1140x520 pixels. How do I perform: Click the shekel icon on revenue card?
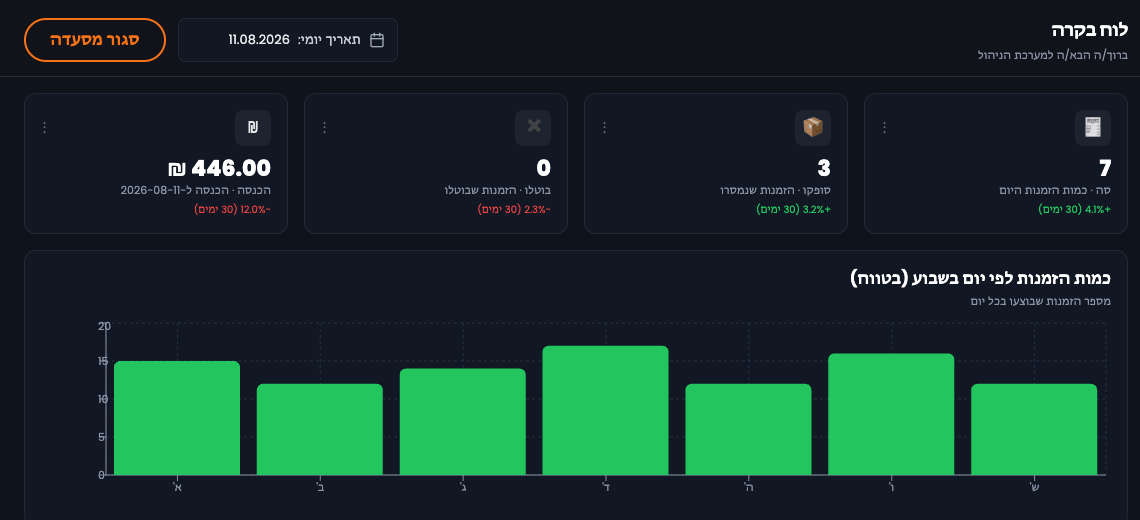point(253,128)
